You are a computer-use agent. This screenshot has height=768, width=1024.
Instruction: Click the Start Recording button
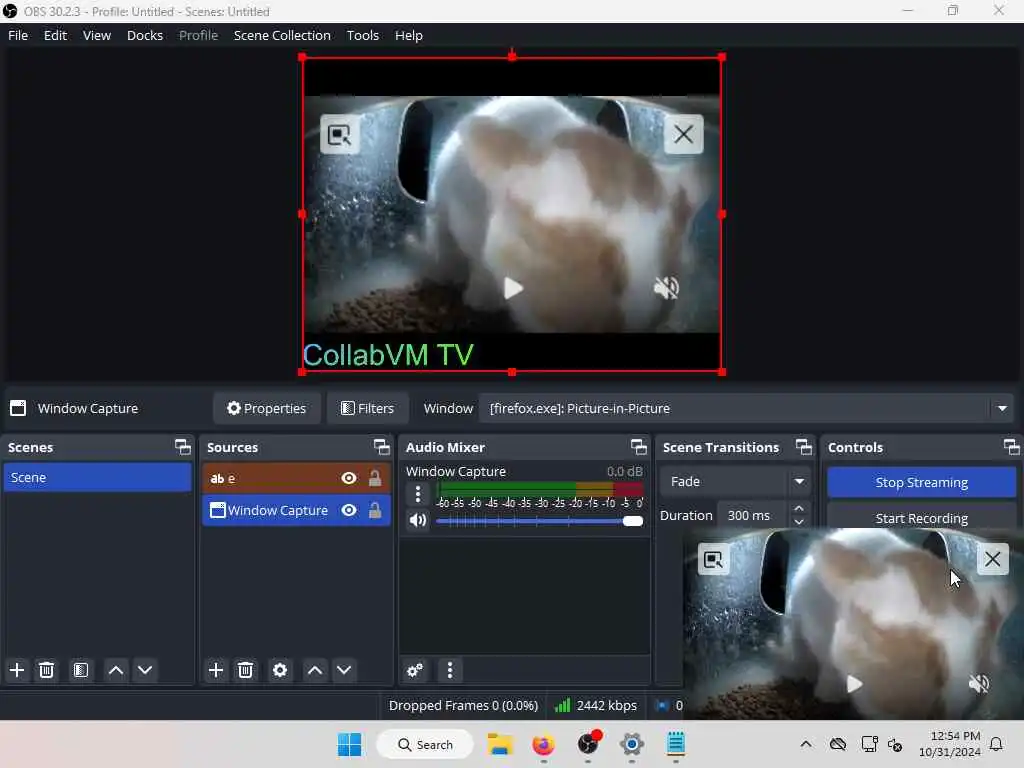tap(921, 518)
